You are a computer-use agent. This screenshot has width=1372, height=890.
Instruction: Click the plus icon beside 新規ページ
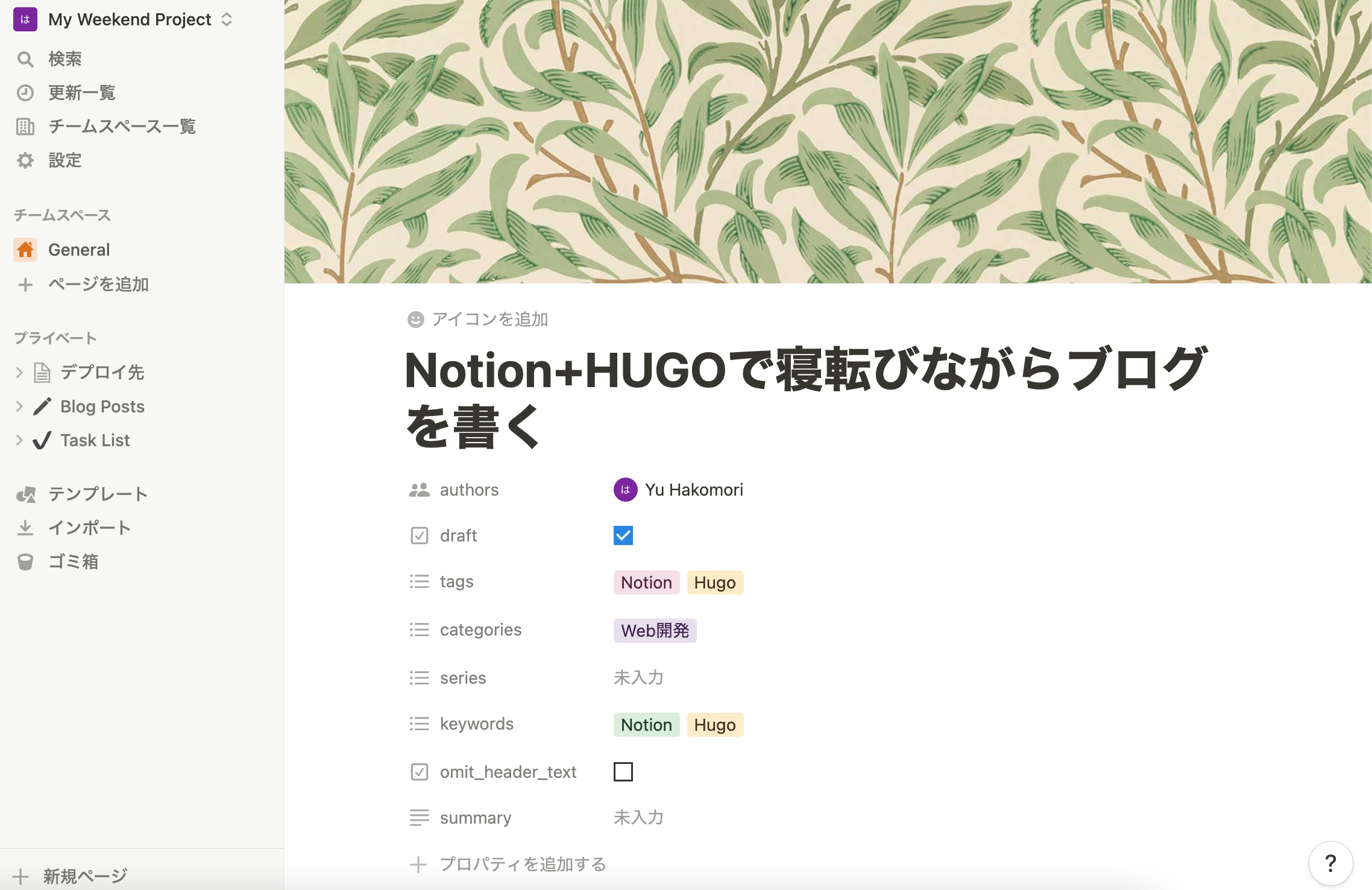(20, 876)
